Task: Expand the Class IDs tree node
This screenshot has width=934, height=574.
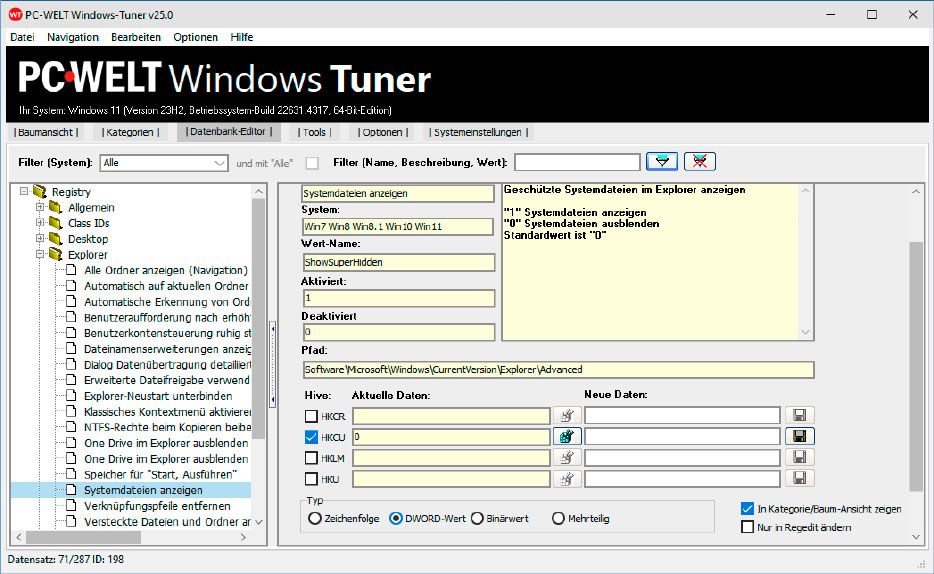Action: pos(39,222)
